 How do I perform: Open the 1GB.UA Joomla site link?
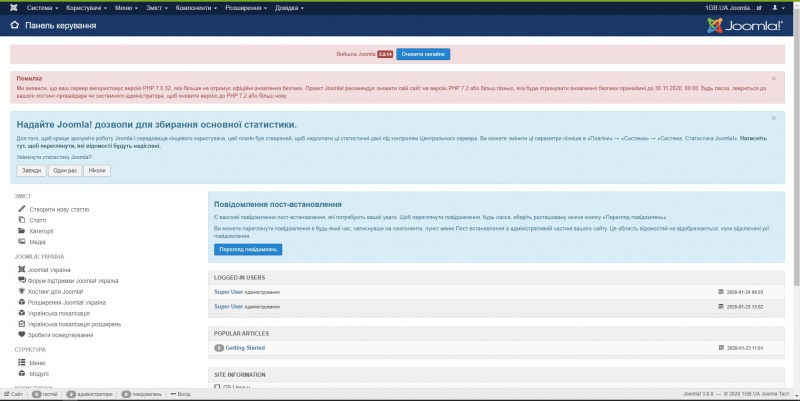733,8
